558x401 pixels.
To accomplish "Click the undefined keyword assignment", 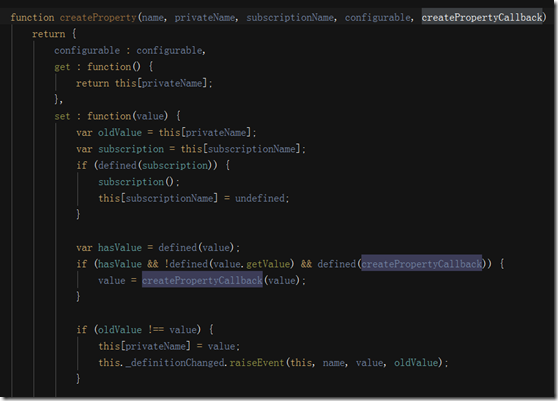I will 260,198.
